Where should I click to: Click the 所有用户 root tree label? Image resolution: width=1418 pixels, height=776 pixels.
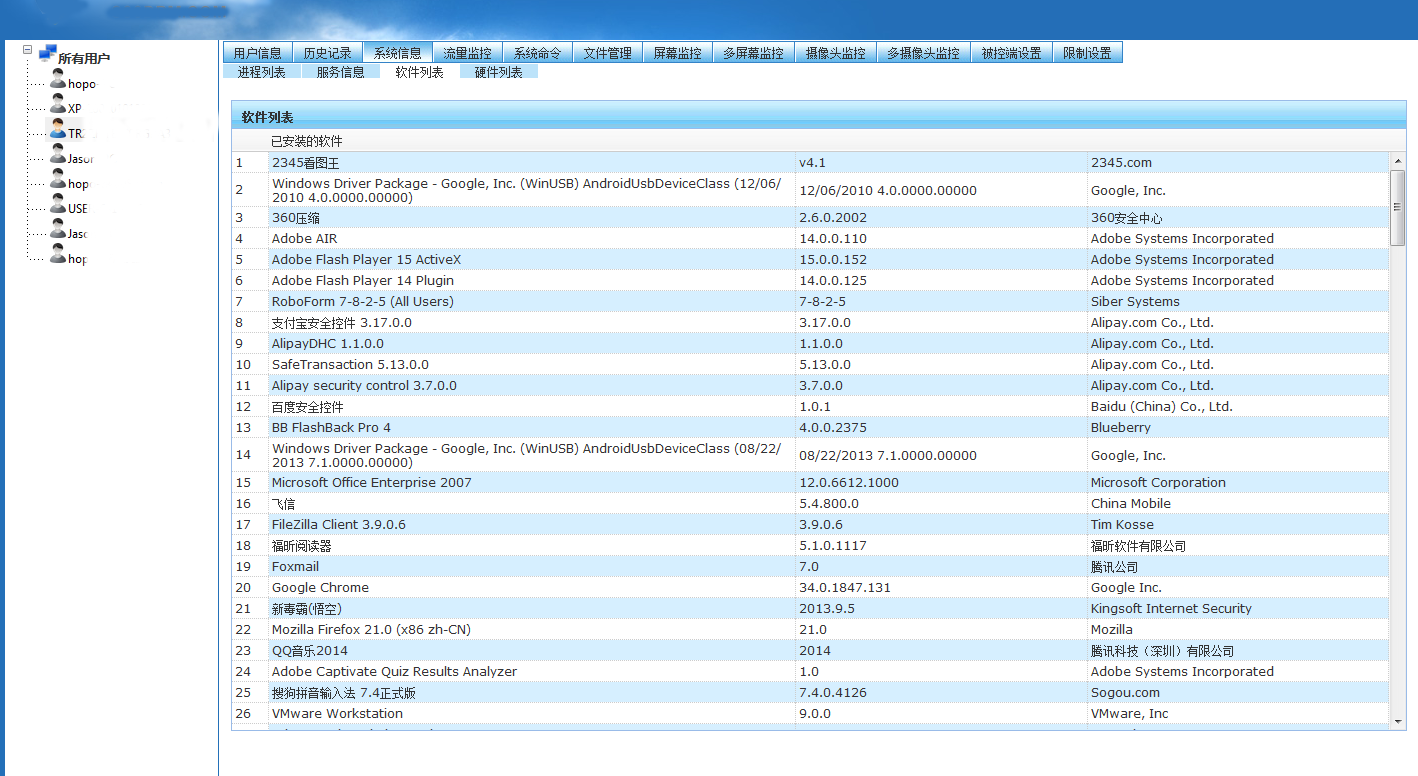pyautogui.click(x=84, y=59)
